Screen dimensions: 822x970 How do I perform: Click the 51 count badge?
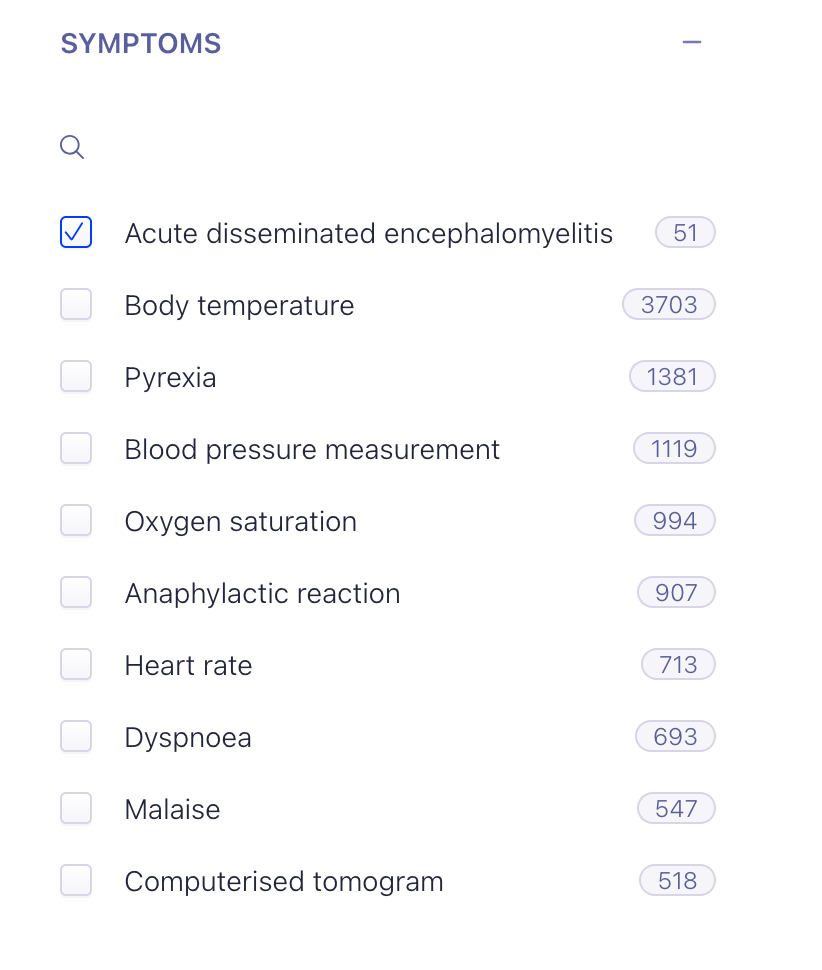pos(685,233)
